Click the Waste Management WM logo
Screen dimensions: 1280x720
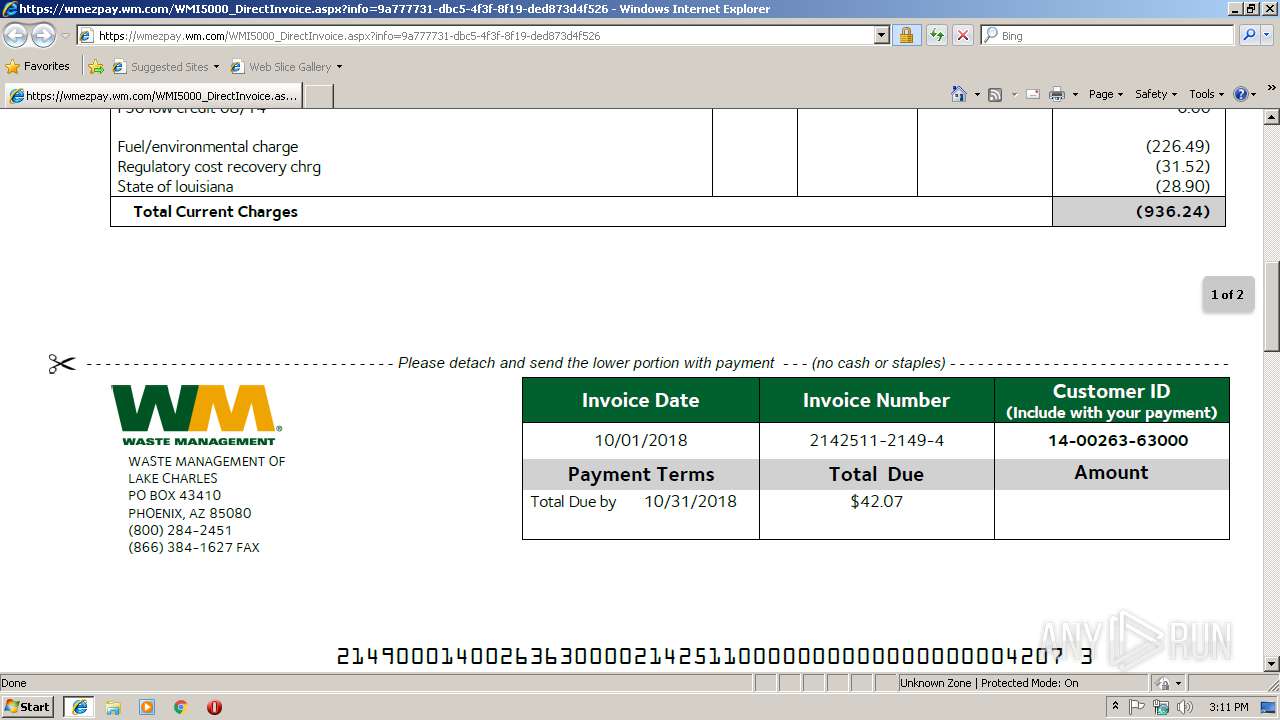(x=196, y=415)
